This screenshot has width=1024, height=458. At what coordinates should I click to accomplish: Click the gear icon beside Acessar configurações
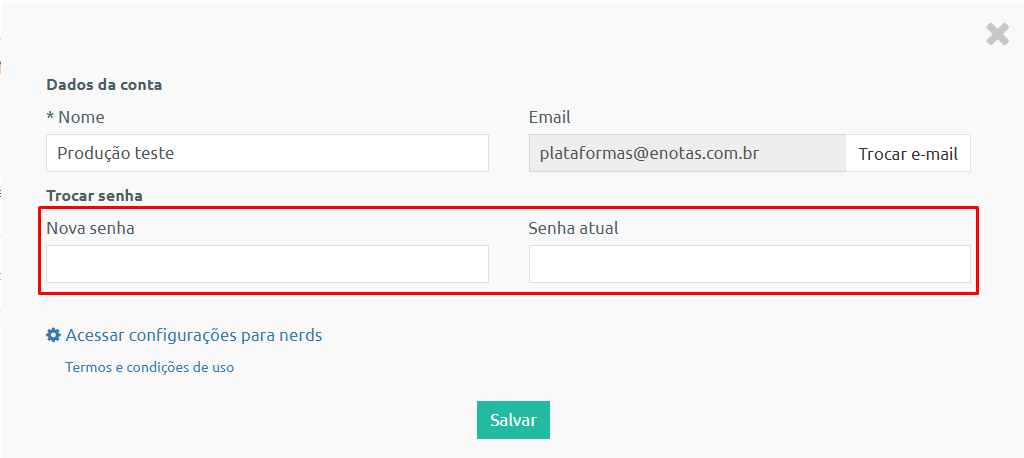click(x=53, y=335)
